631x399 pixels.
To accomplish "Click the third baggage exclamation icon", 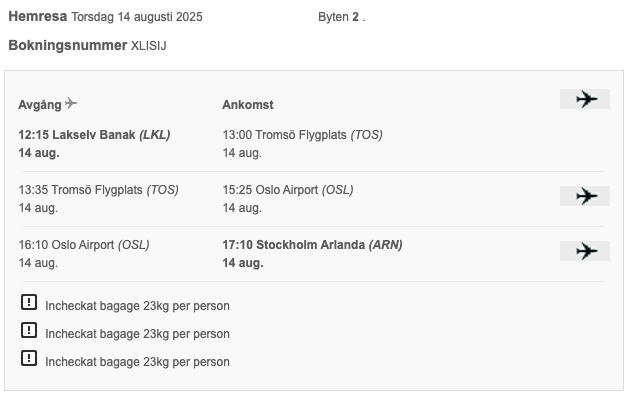I will click(x=29, y=358).
